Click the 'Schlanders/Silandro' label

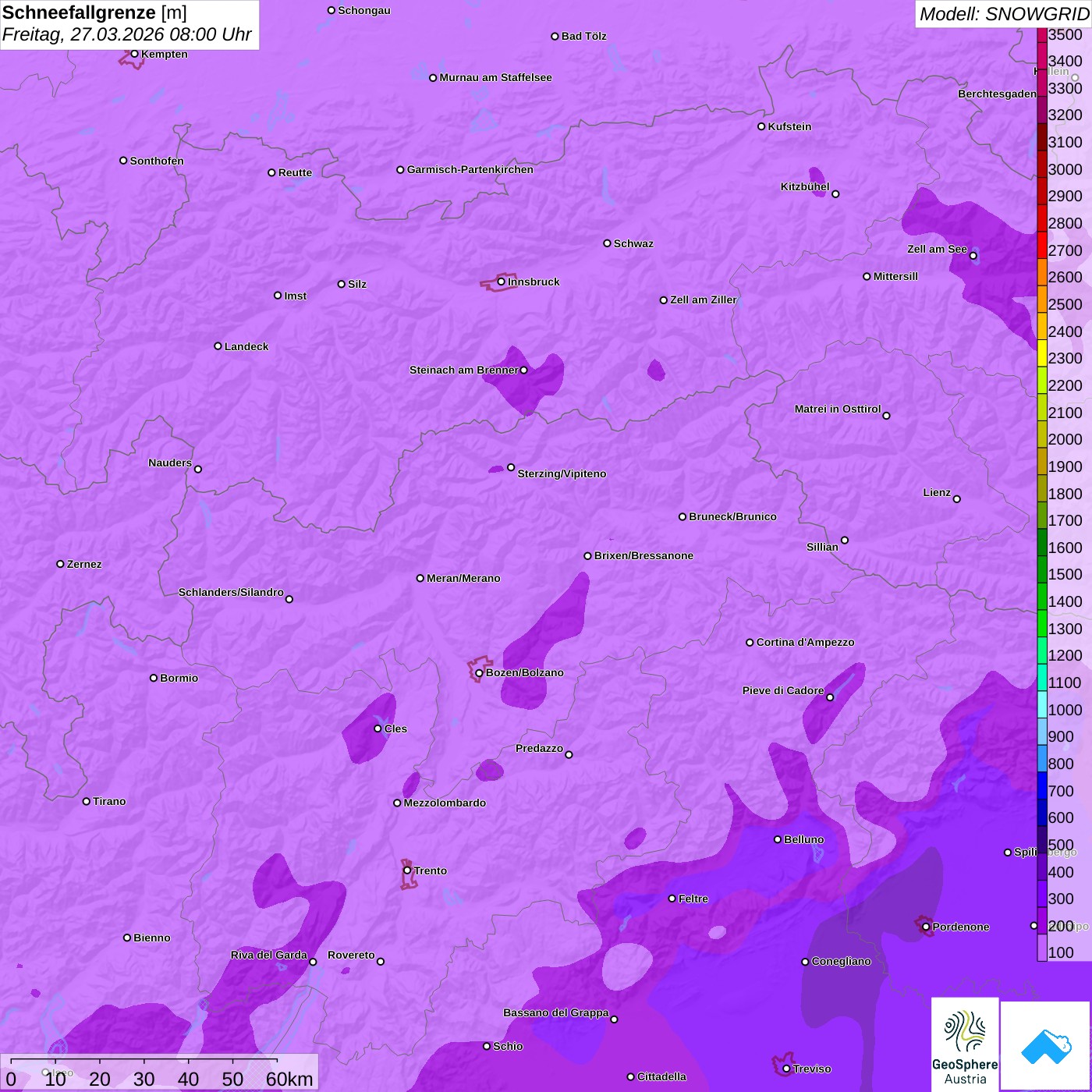pos(231,592)
